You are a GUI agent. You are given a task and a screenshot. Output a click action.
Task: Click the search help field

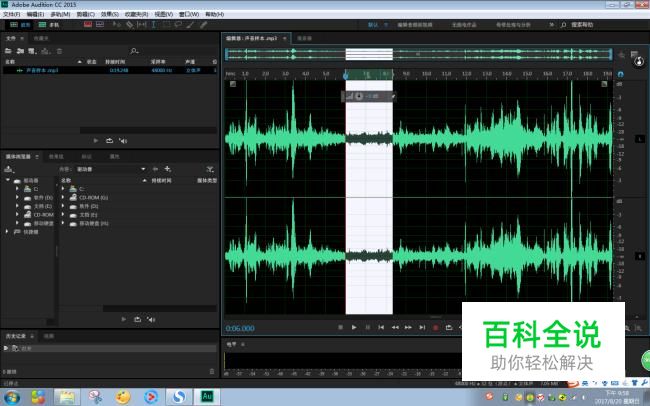[x=582, y=25]
